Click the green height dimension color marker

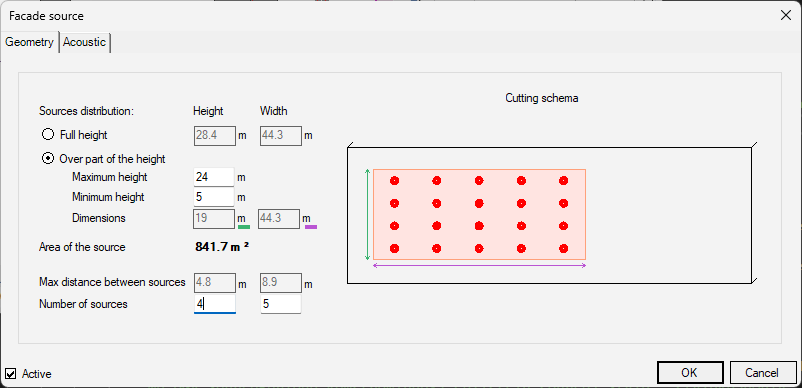pos(244,226)
